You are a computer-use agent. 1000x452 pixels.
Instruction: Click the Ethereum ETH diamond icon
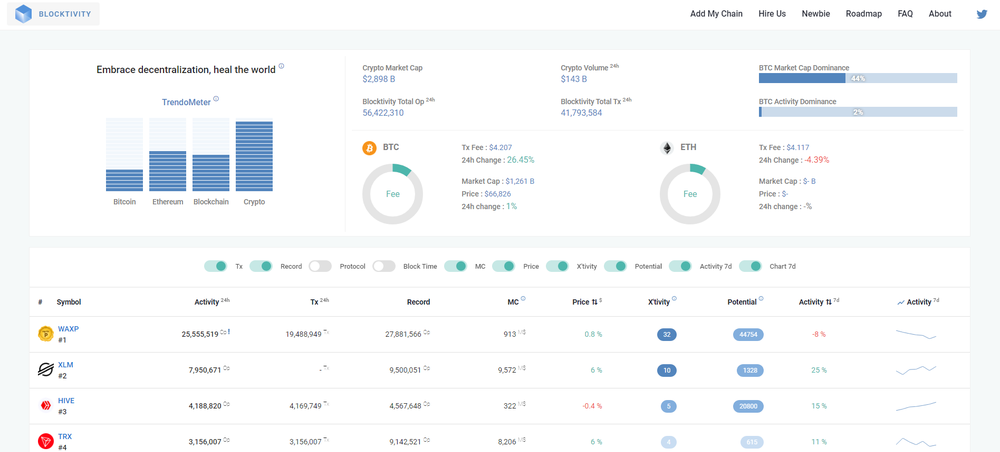tap(667, 148)
